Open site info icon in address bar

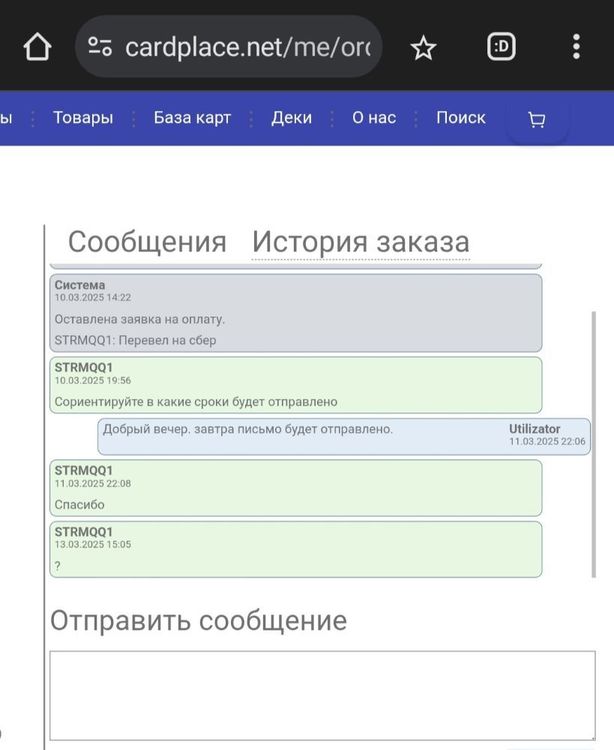click(x=99, y=47)
